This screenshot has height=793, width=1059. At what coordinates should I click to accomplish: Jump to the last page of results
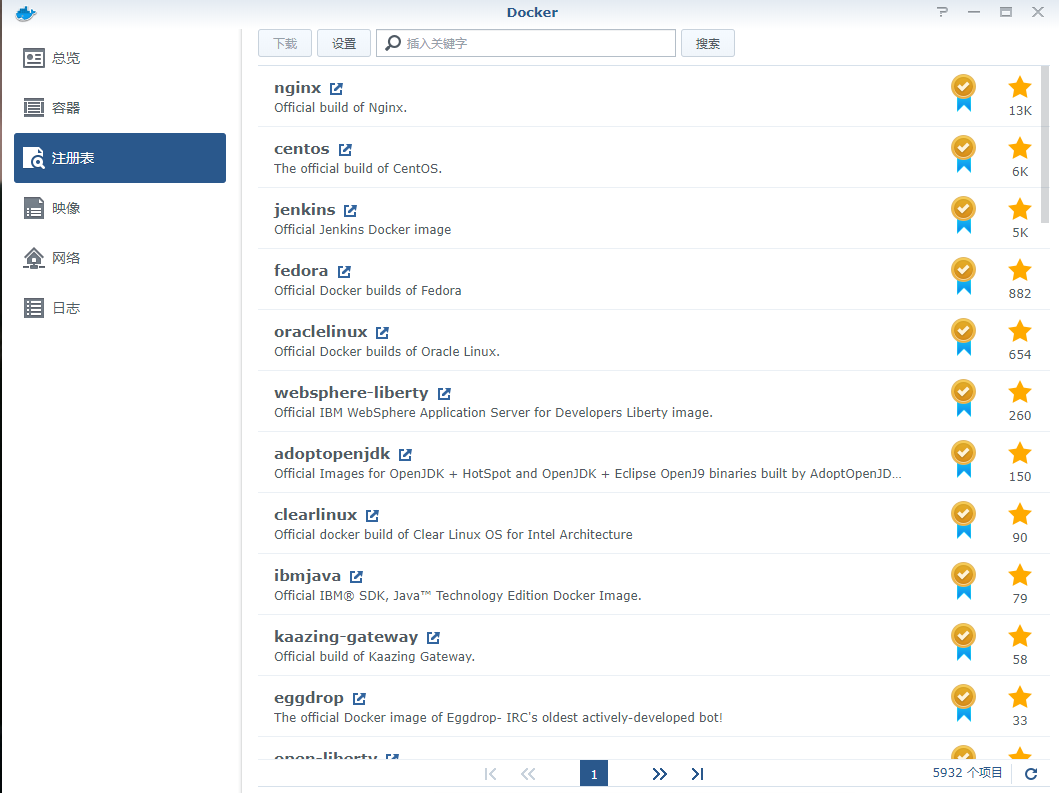[x=697, y=773]
